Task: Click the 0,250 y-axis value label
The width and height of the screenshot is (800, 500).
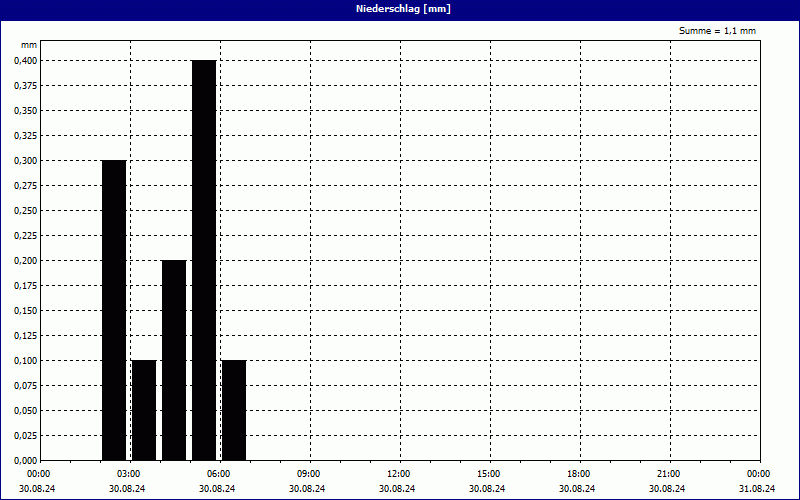Action: coord(25,210)
